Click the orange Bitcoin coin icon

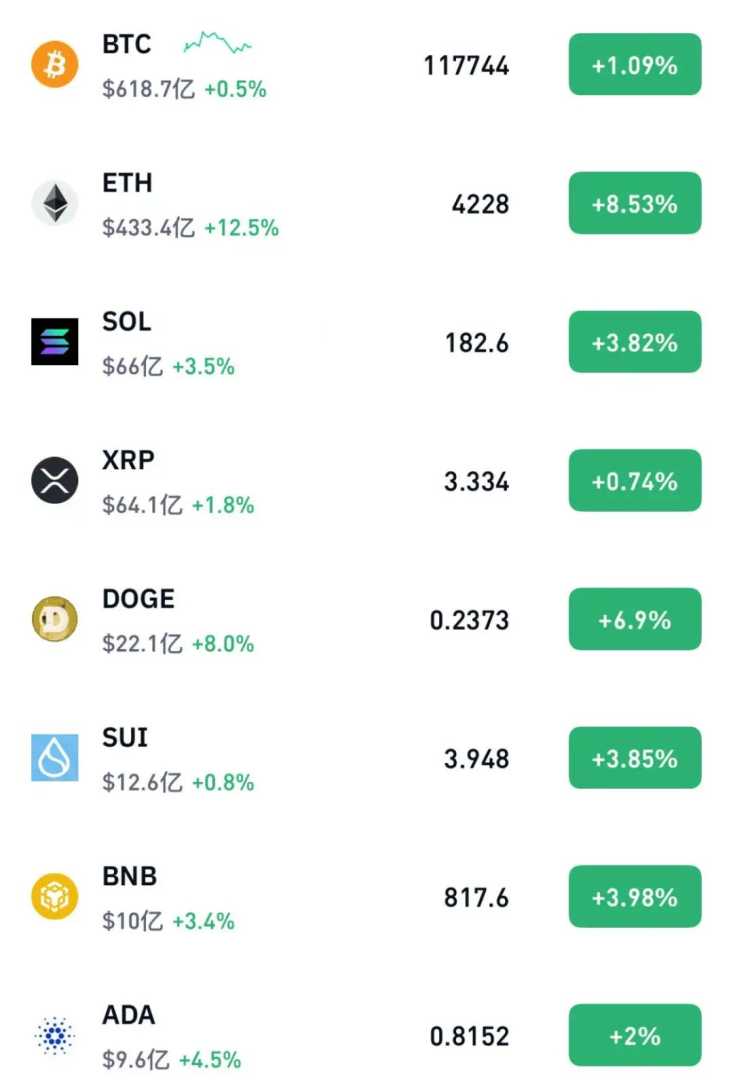(x=55, y=66)
